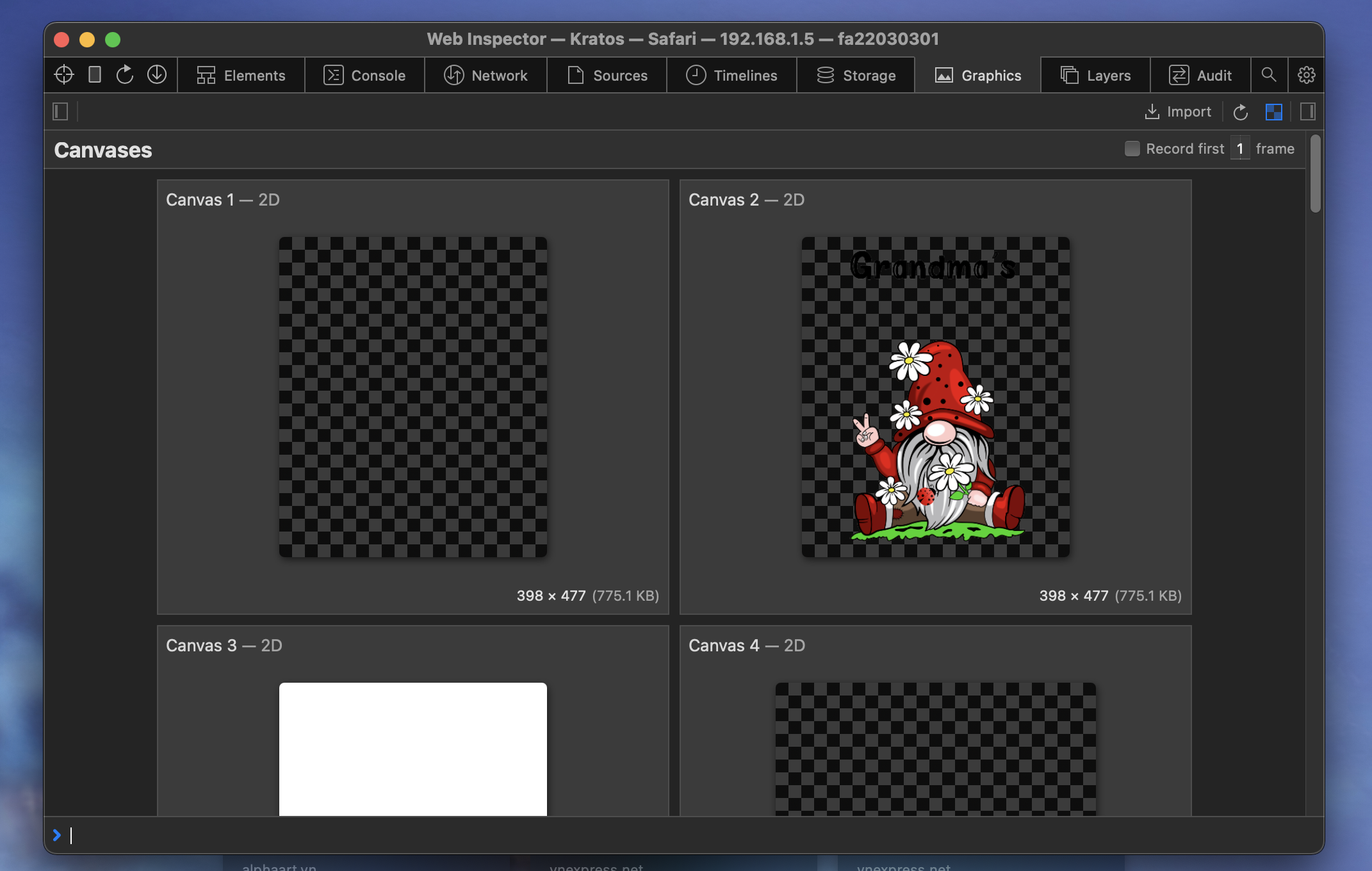The height and width of the screenshot is (871, 1372).
Task: Click the Import button
Action: [x=1179, y=111]
